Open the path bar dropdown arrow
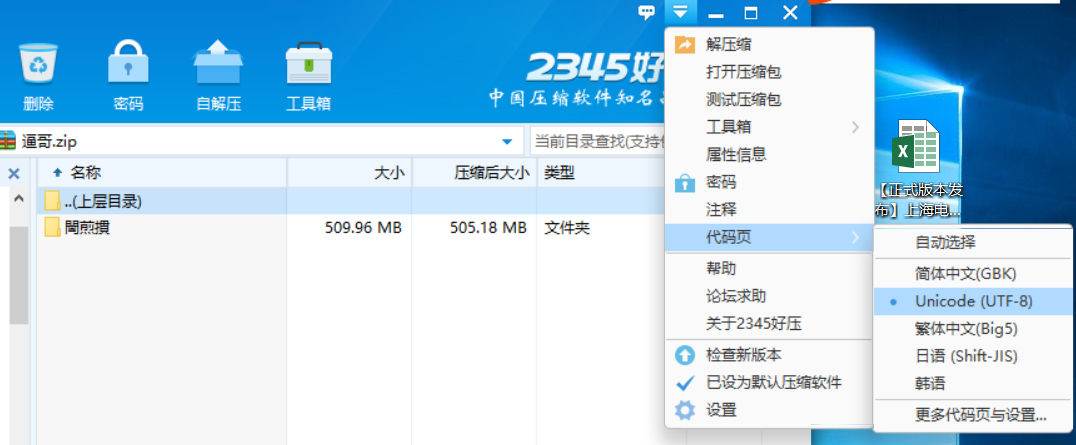 pos(507,141)
